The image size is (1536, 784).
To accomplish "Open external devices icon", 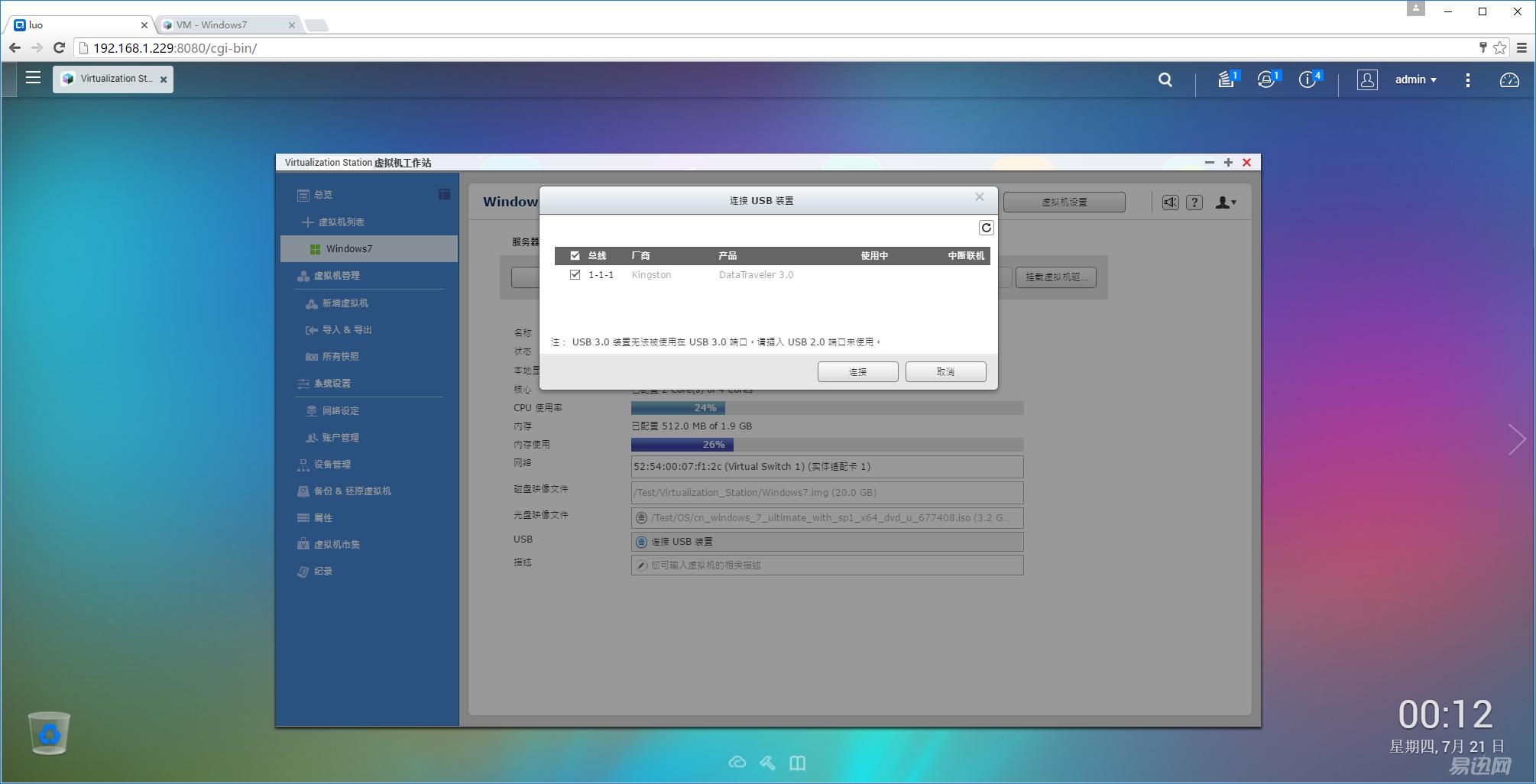I will click(x=1268, y=79).
